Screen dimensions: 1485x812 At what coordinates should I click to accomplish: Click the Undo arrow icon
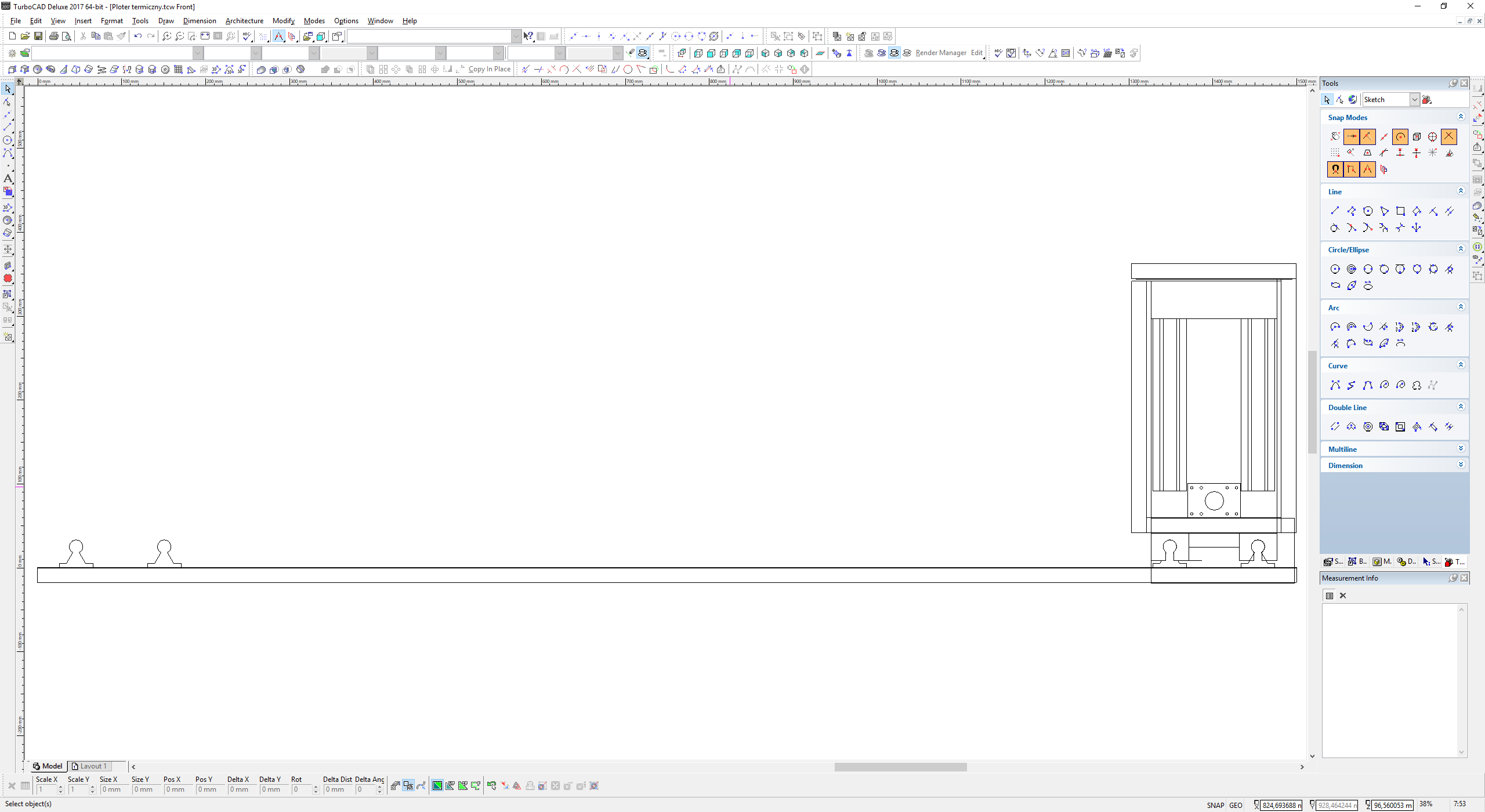click(x=137, y=36)
